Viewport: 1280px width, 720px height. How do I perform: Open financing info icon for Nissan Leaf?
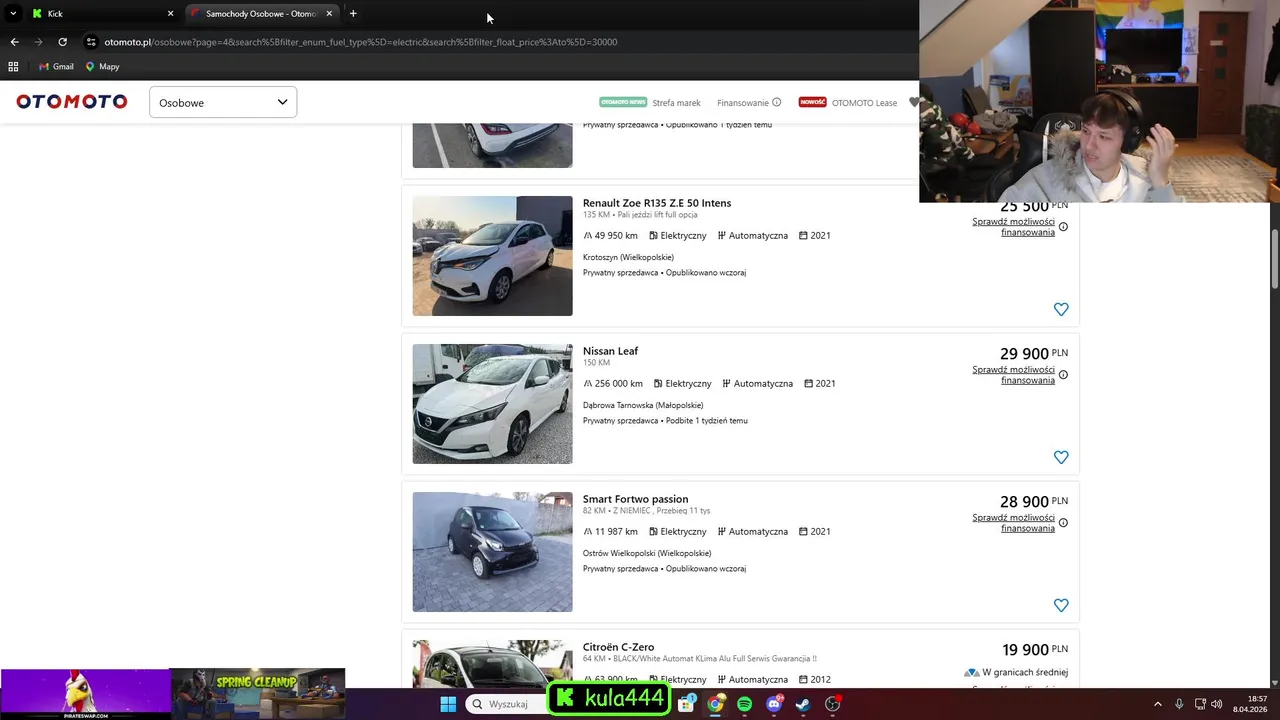1063,375
